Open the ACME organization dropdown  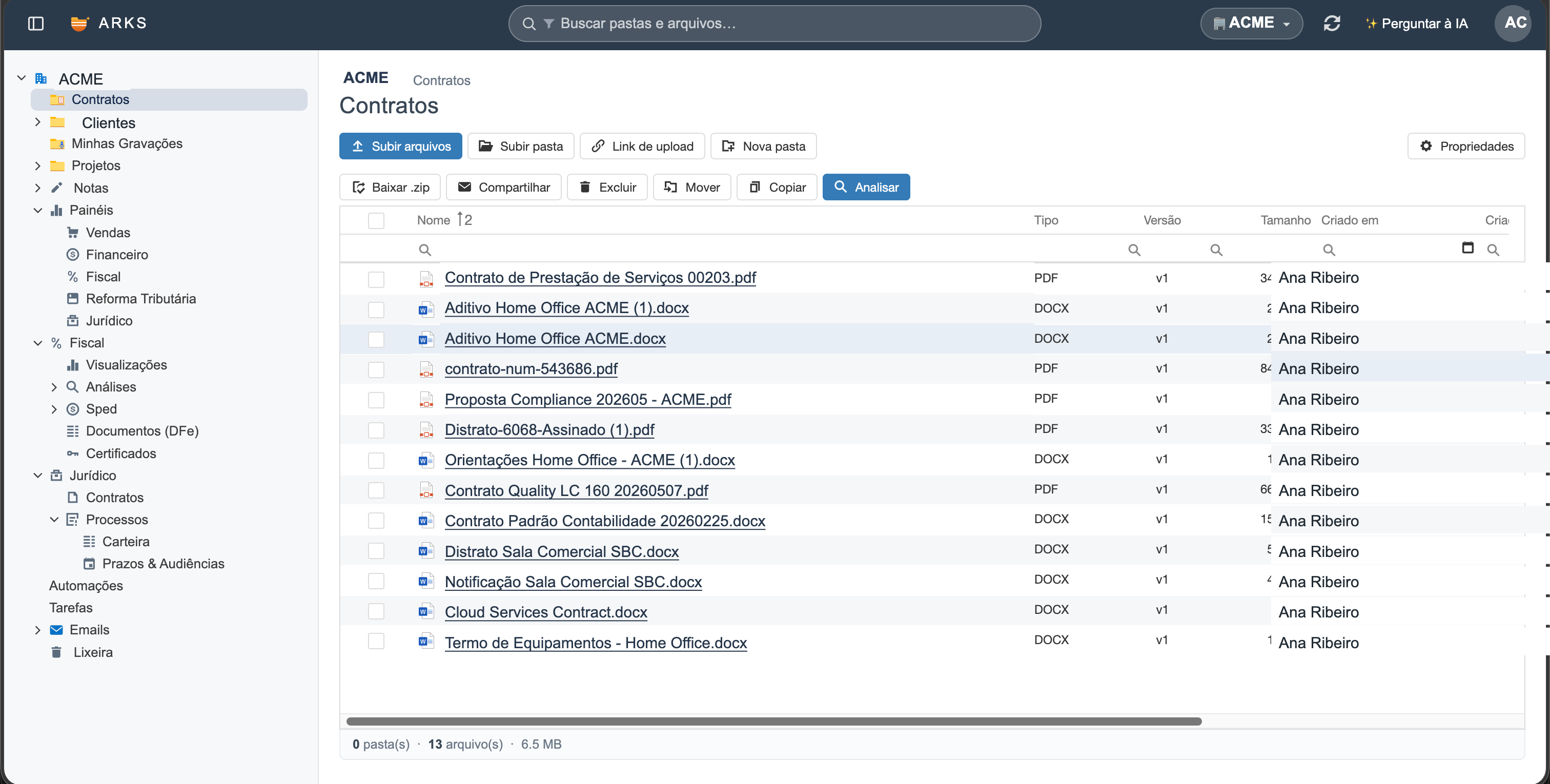coord(1252,24)
